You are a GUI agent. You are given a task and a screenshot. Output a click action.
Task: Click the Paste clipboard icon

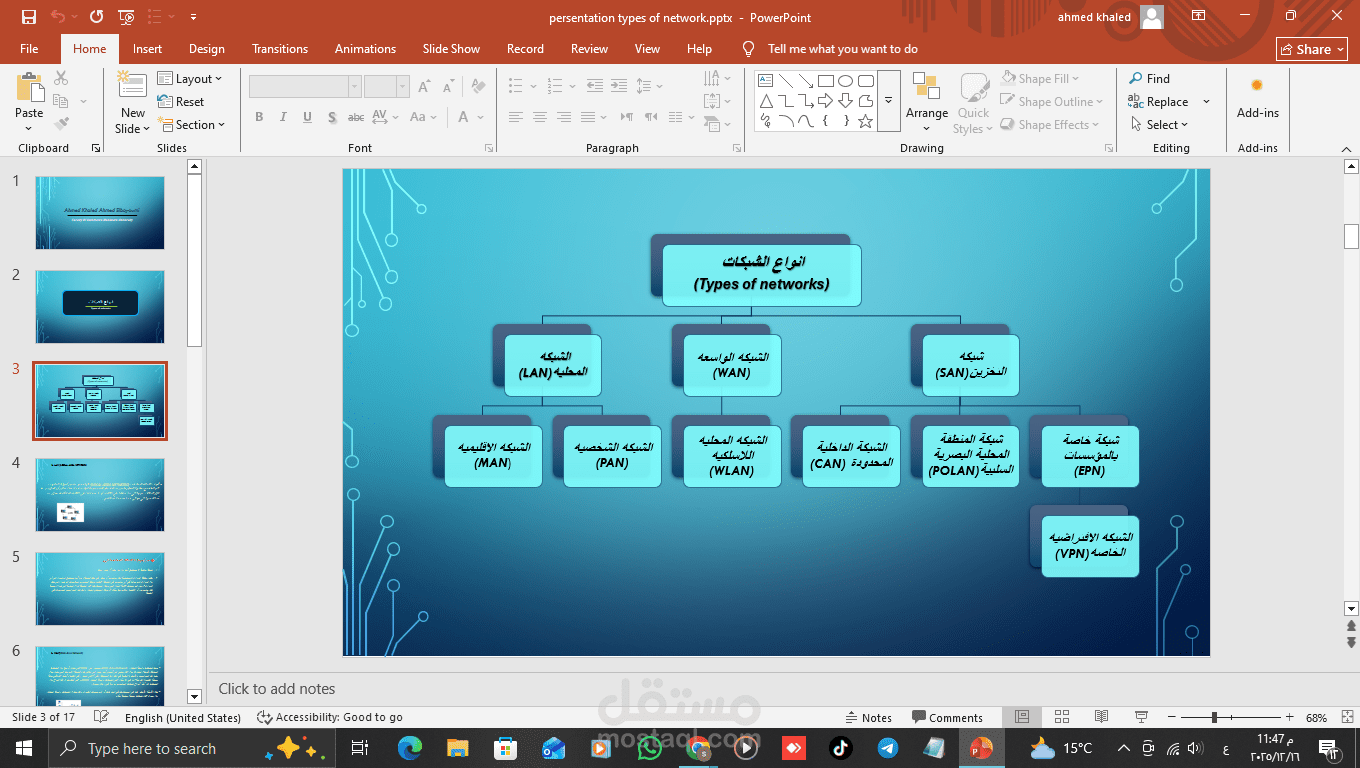(30, 87)
